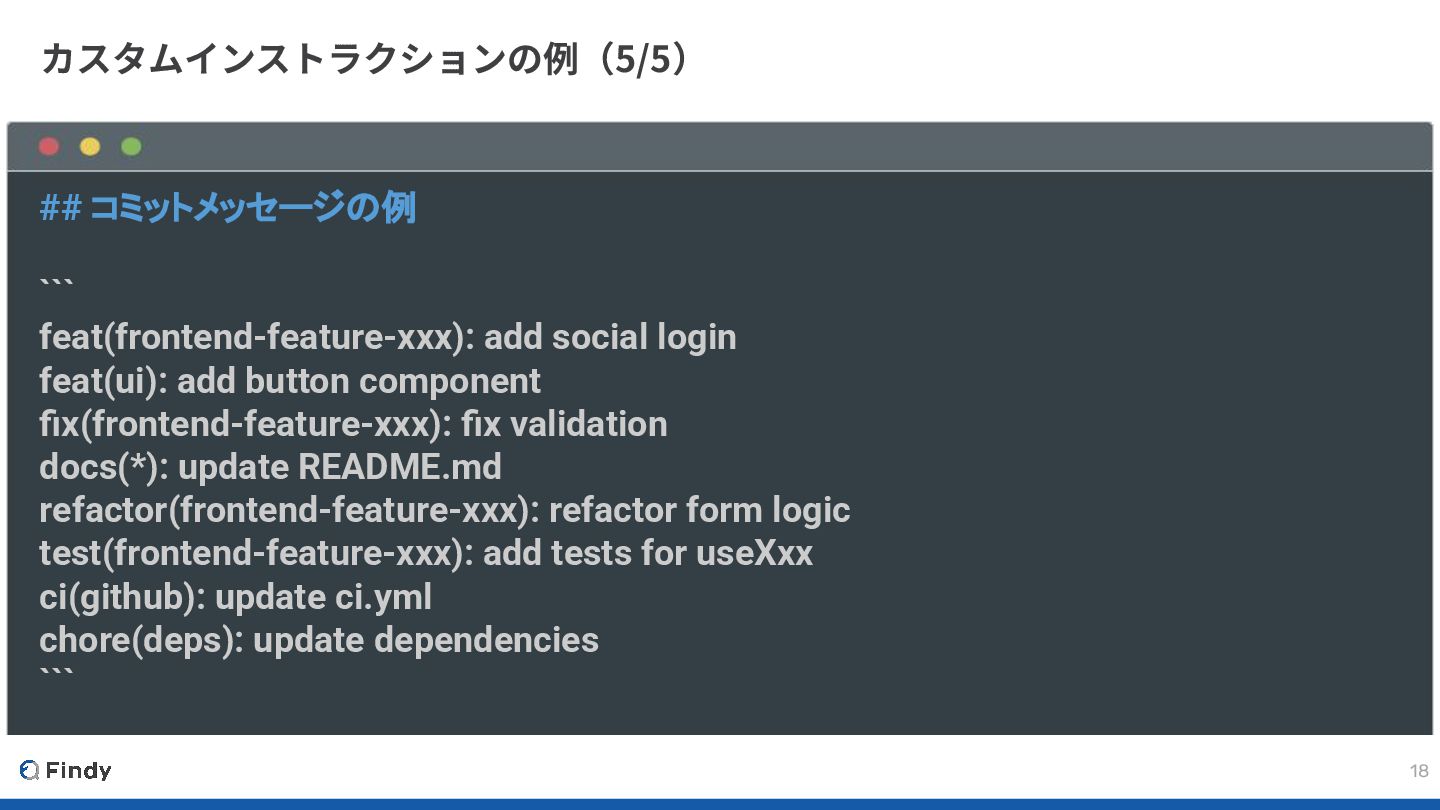Click the red close dot in code window
The image size is (1440, 810).
tap(48, 147)
